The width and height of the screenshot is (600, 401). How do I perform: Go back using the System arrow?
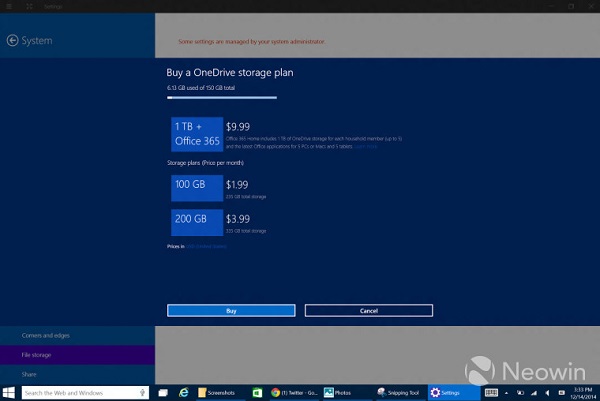click(12, 41)
